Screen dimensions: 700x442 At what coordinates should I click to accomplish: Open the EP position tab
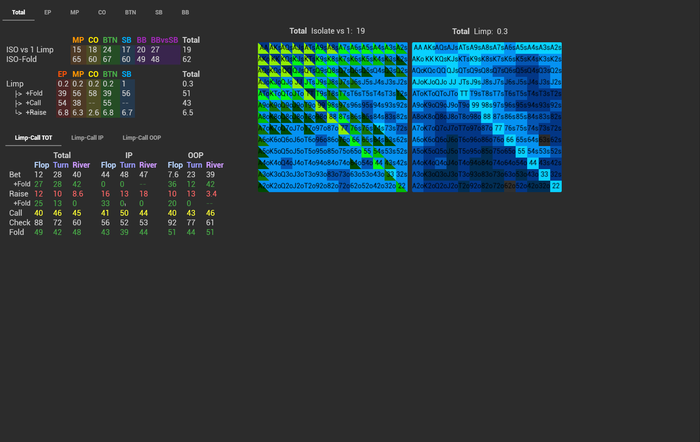(x=47, y=13)
